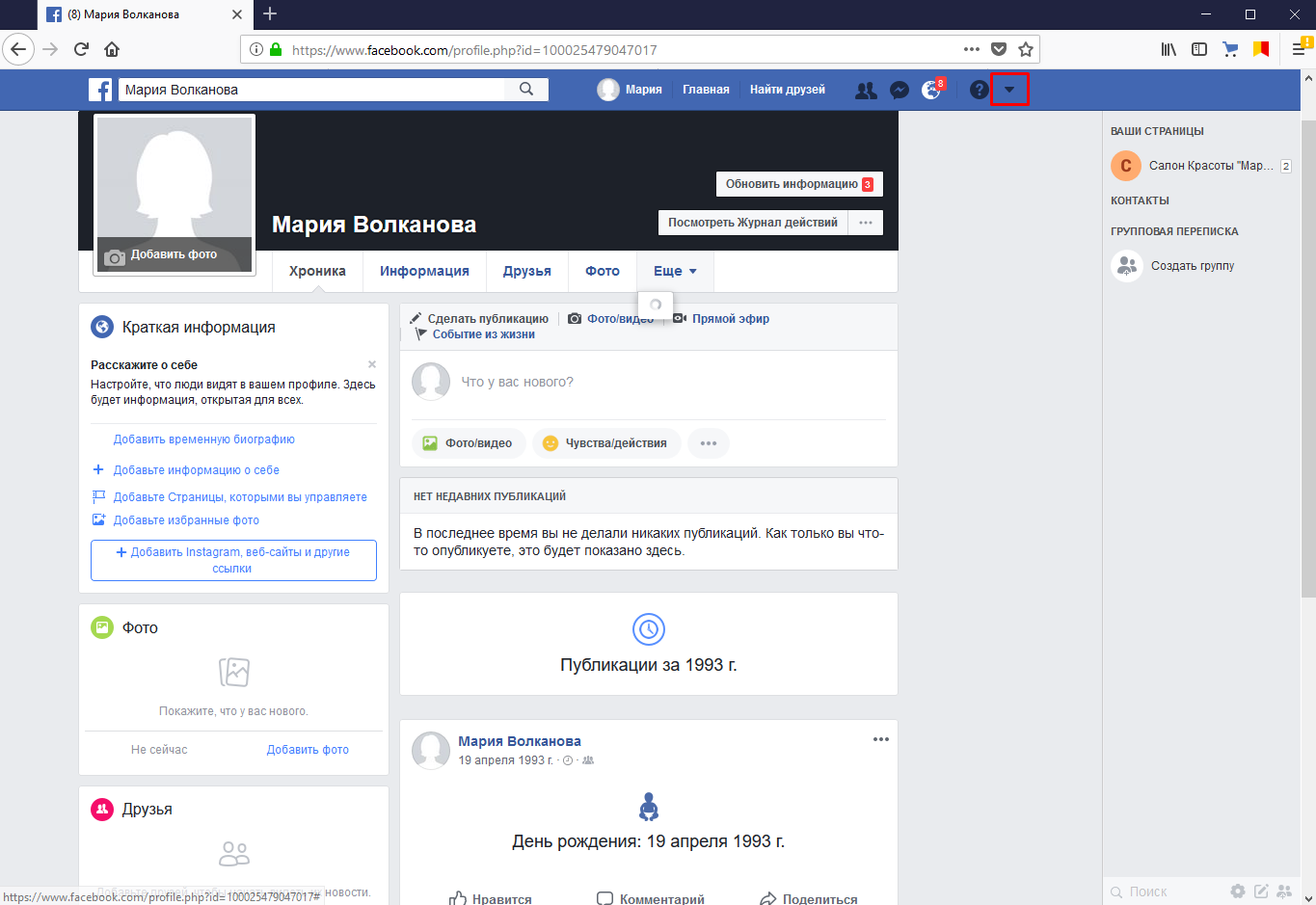
Task: Dismiss the Расскажите о себе prompt
Action: (372, 364)
